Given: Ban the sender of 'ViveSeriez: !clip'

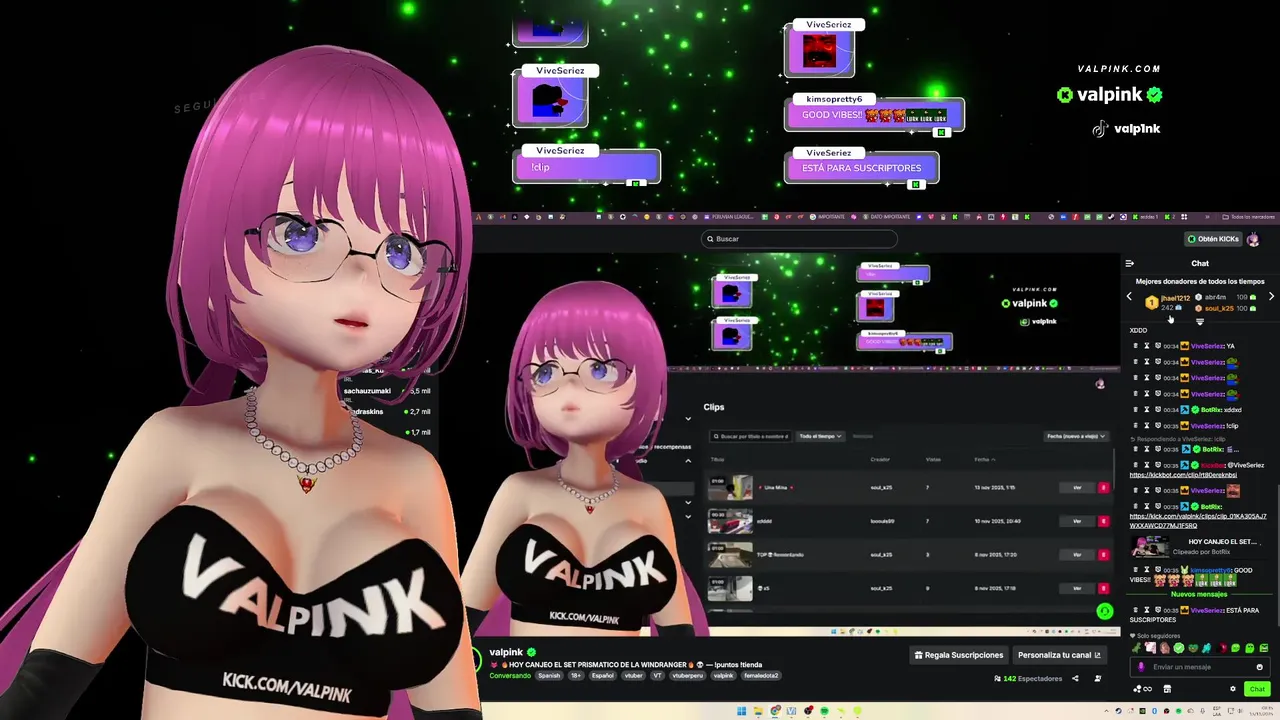Looking at the screenshot, I should [x=1158, y=425].
